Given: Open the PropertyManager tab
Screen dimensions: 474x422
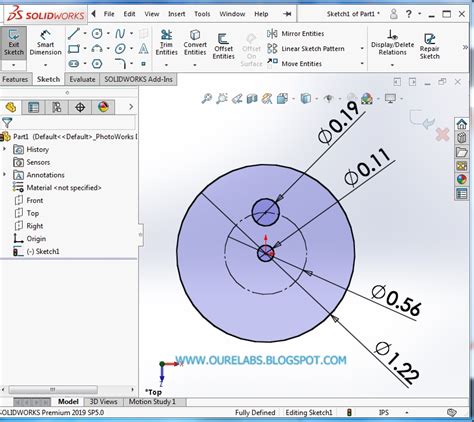Looking at the screenshot, I should tap(33, 107).
